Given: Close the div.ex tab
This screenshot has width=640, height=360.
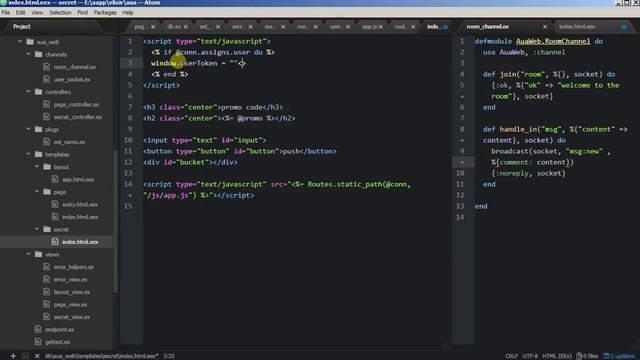Looking at the screenshot, I should [185, 27].
